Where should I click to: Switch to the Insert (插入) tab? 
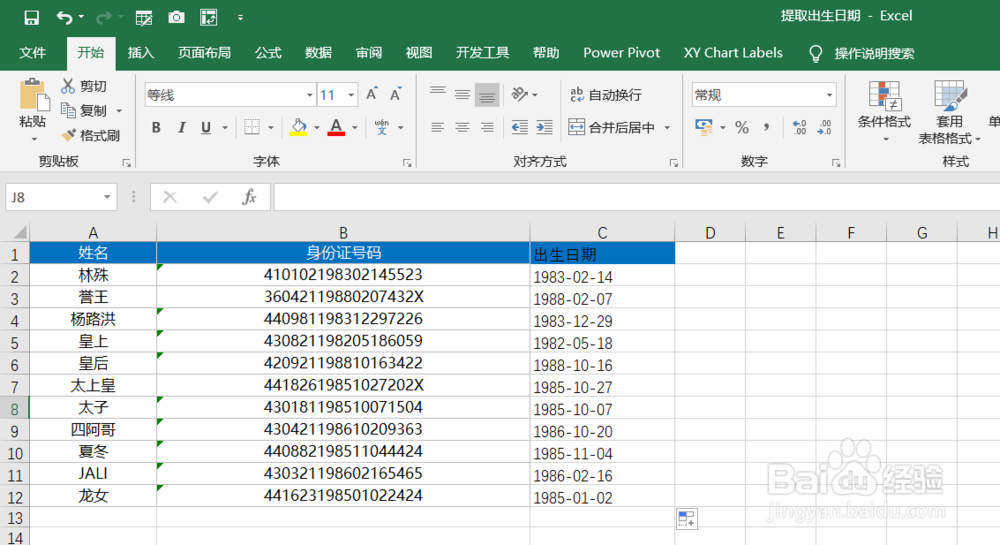(141, 53)
